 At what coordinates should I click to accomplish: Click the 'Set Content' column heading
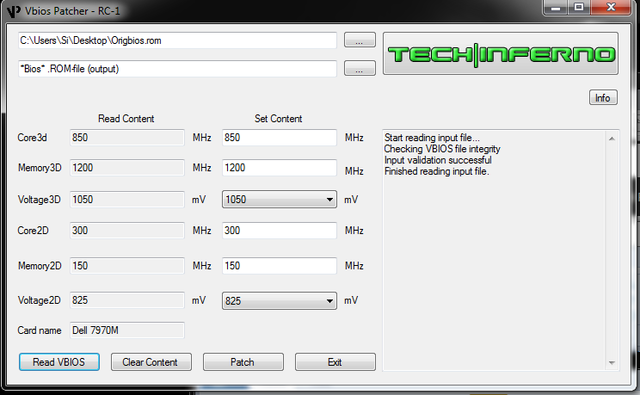(x=278, y=119)
